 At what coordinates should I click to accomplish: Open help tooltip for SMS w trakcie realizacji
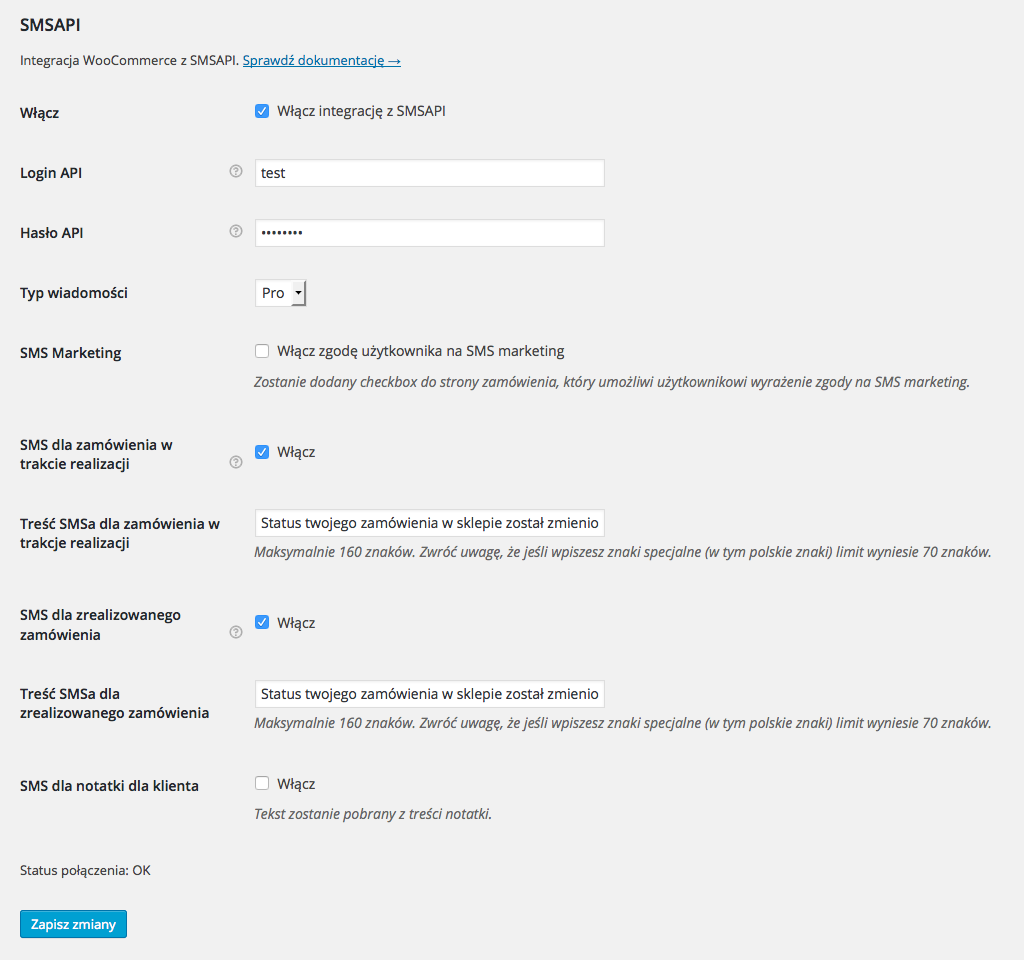pos(236,462)
